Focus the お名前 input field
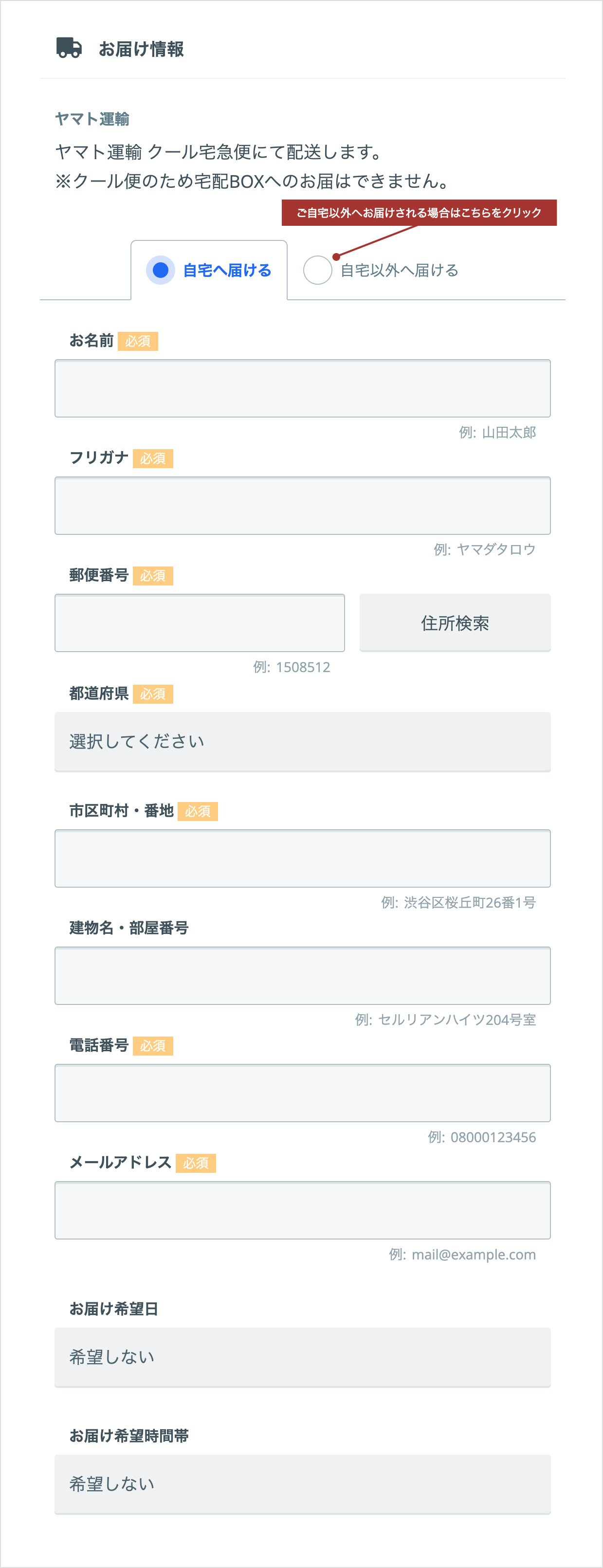 point(302,388)
